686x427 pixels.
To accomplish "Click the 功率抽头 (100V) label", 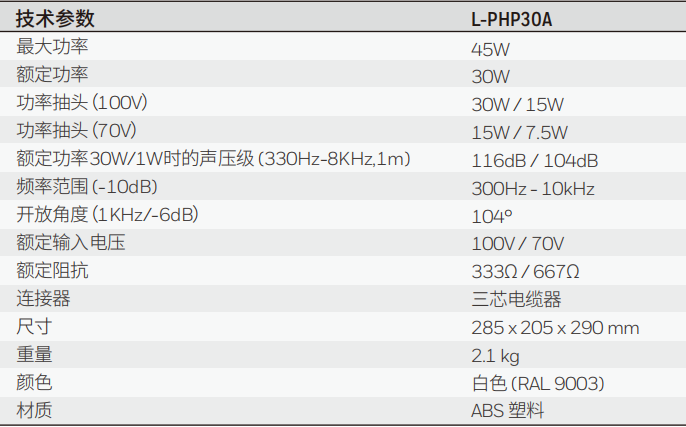I will 83,103.
